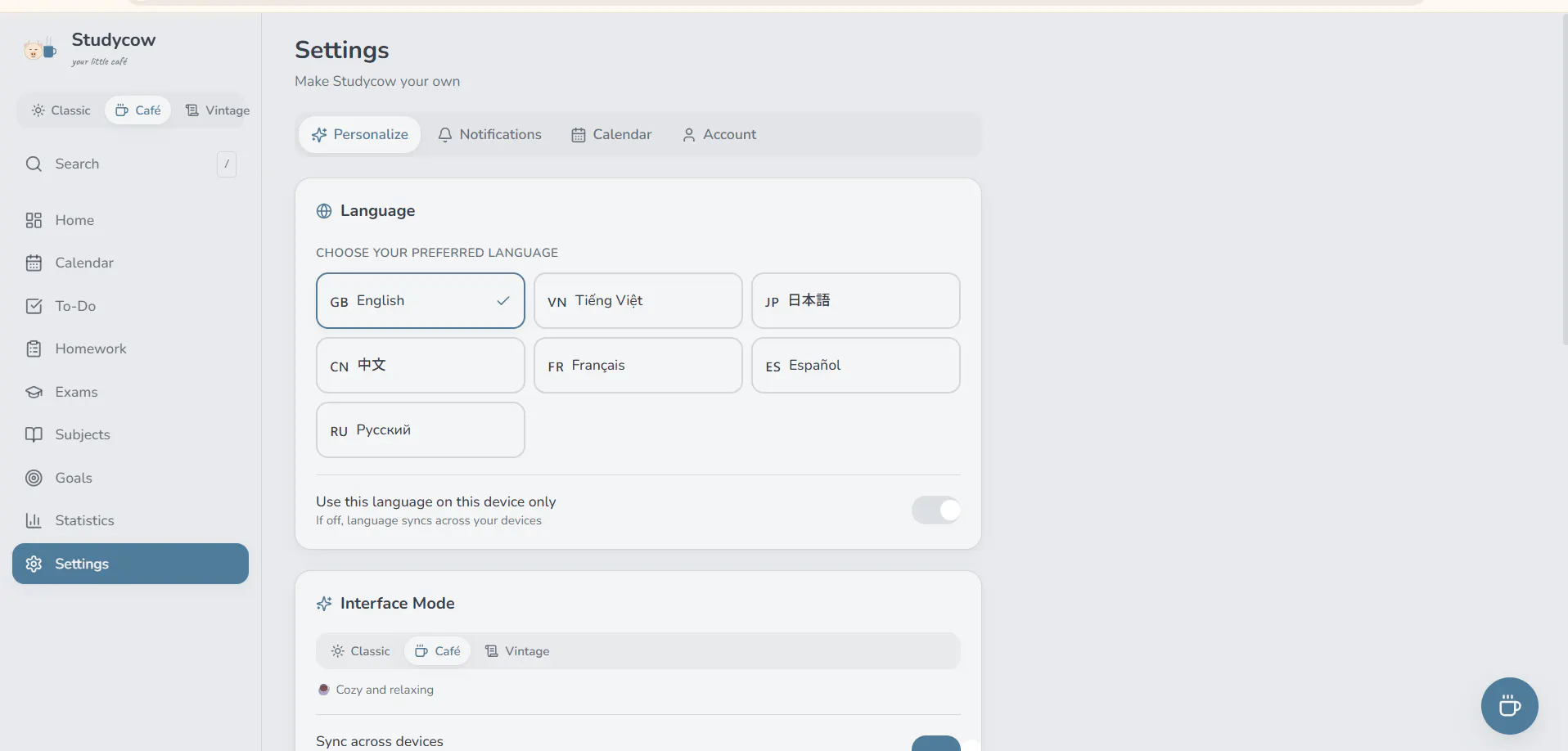Image resolution: width=1568 pixels, height=751 pixels.
Task: Click the '/' search shortcut badge
Action: [227, 164]
